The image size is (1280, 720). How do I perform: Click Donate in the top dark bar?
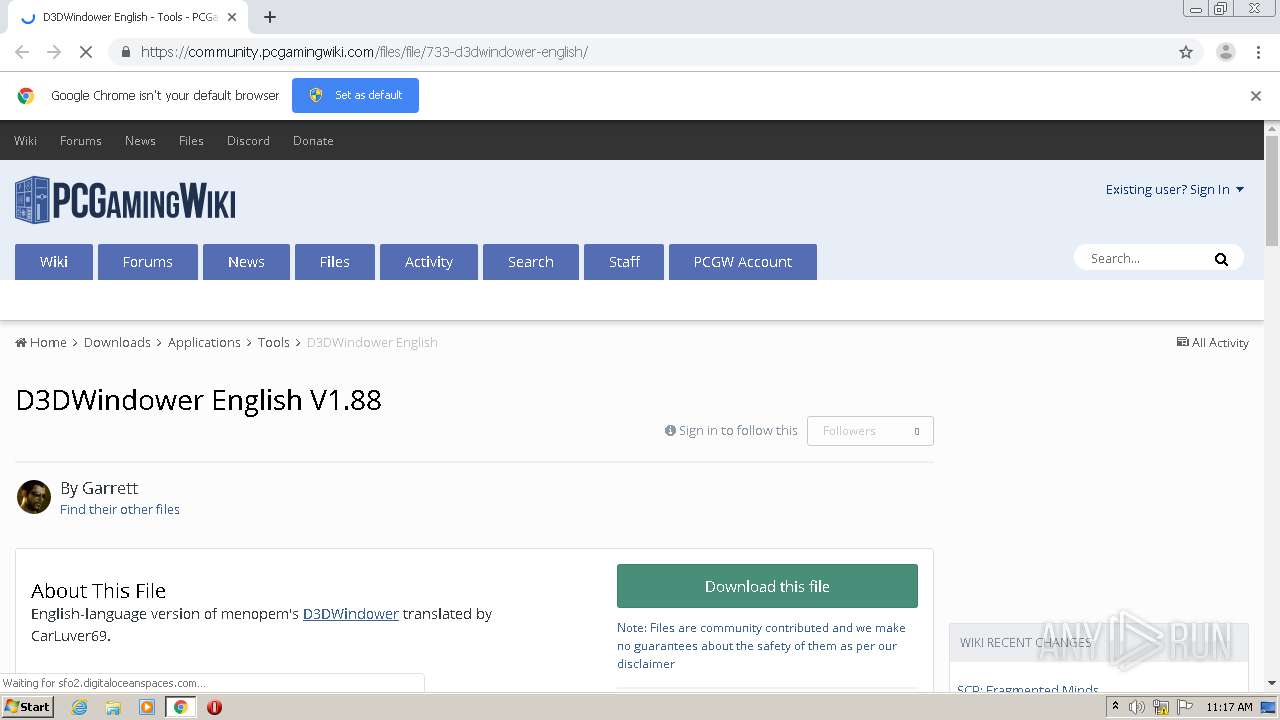click(x=313, y=141)
